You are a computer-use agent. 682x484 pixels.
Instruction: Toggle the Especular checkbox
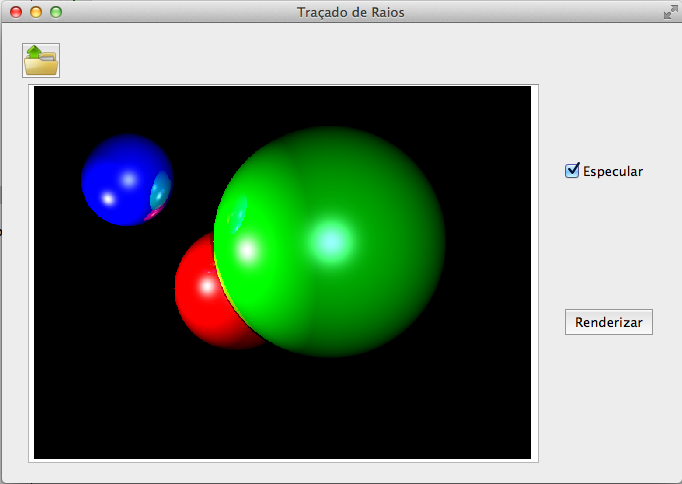click(x=572, y=170)
